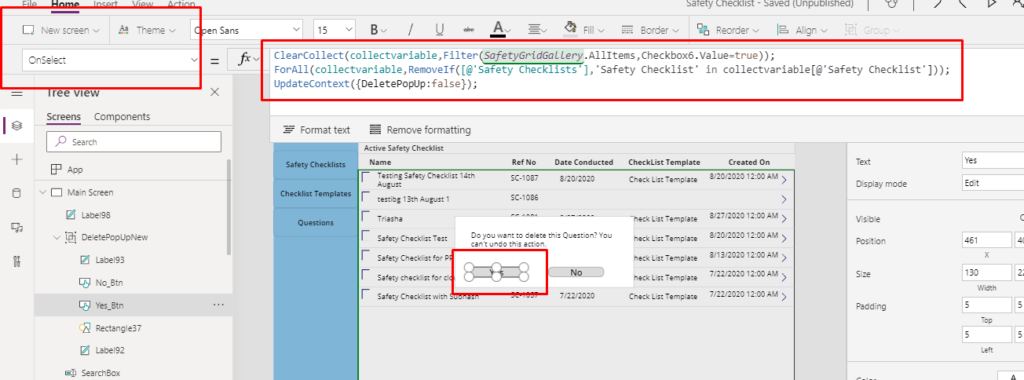The image size is (1024, 380).
Task: Open the font color picker
Action: click(x=502, y=30)
